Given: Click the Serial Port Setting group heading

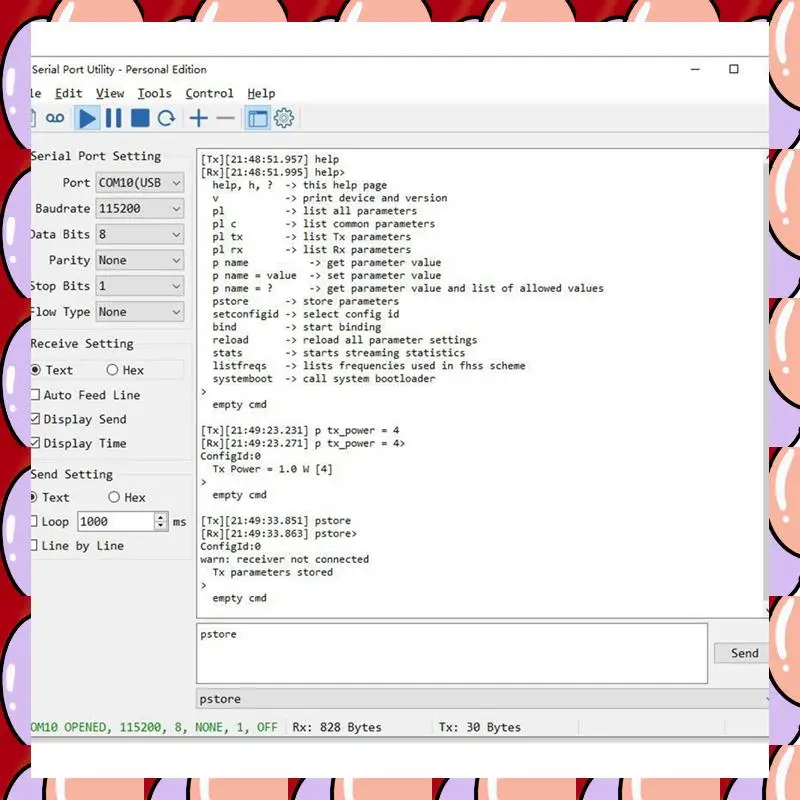Looking at the screenshot, I should [x=96, y=156].
